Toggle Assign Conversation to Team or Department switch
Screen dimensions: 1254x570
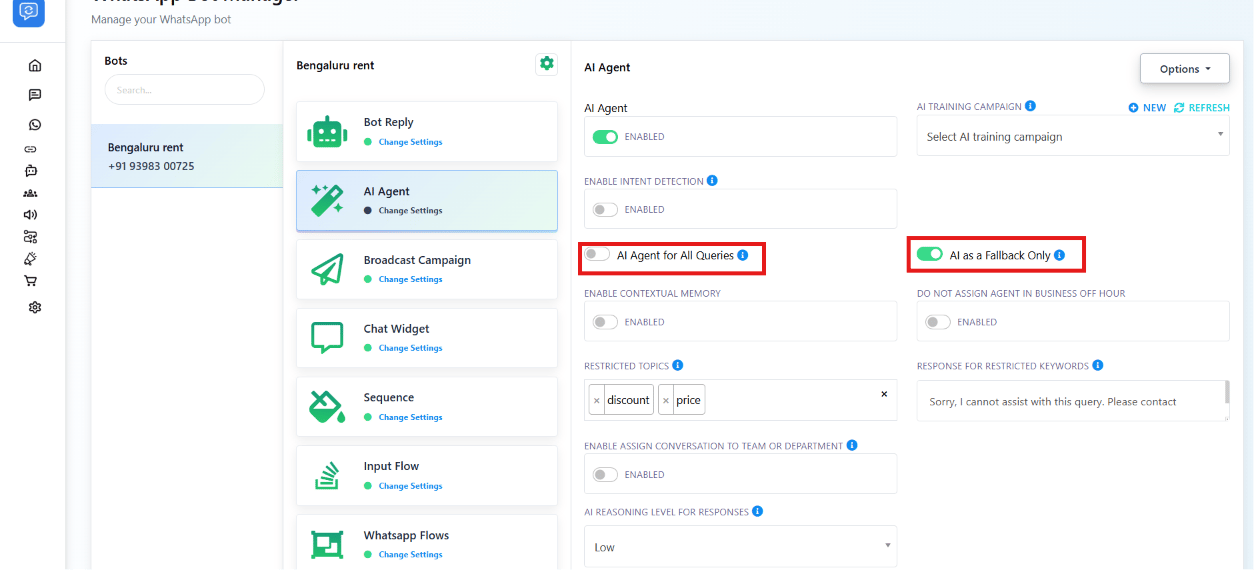(x=605, y=475)
